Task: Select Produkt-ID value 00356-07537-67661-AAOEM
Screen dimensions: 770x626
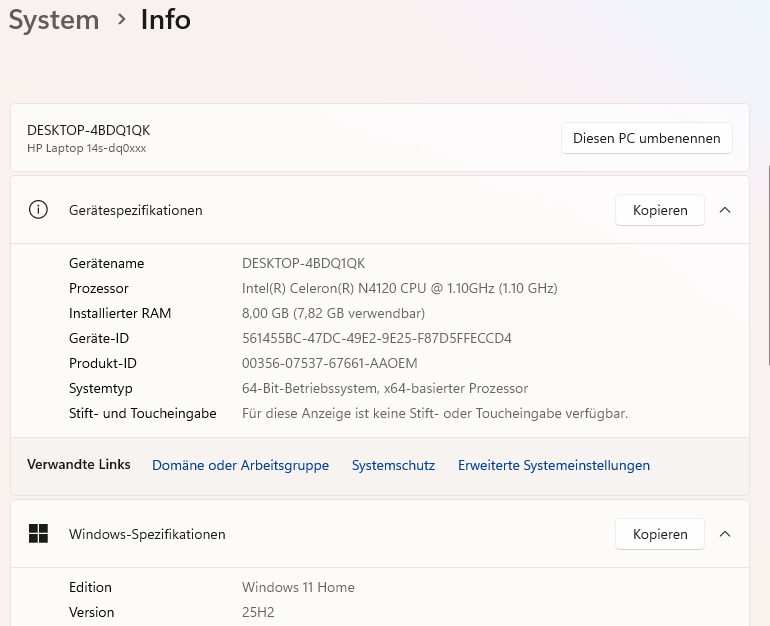Action: (330, 363)
